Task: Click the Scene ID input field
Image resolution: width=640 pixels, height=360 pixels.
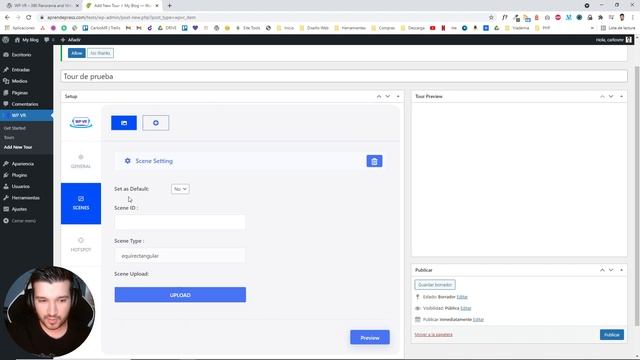Action: pos(180,222)
